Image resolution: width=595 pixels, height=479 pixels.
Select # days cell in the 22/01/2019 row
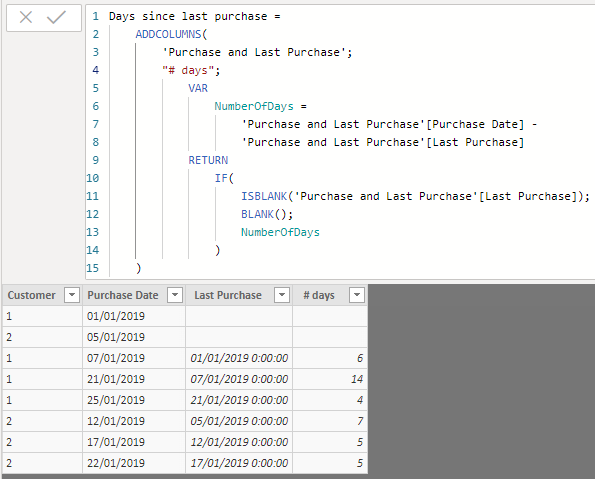pos(330,463)
